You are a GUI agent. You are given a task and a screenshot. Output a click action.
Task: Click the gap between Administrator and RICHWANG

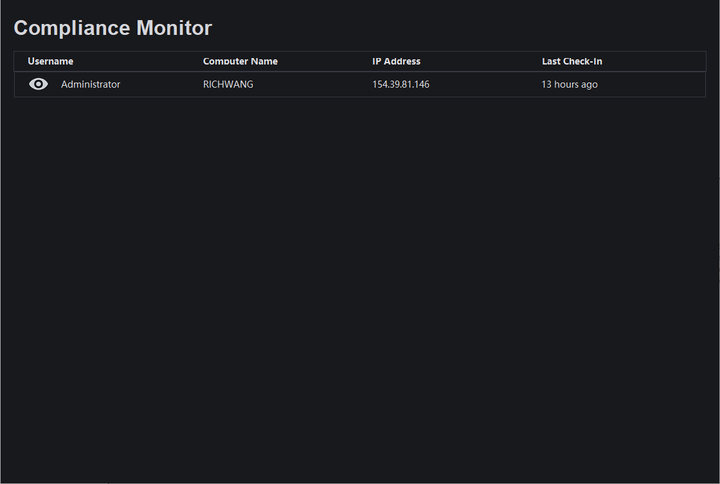tap(160, 84)
